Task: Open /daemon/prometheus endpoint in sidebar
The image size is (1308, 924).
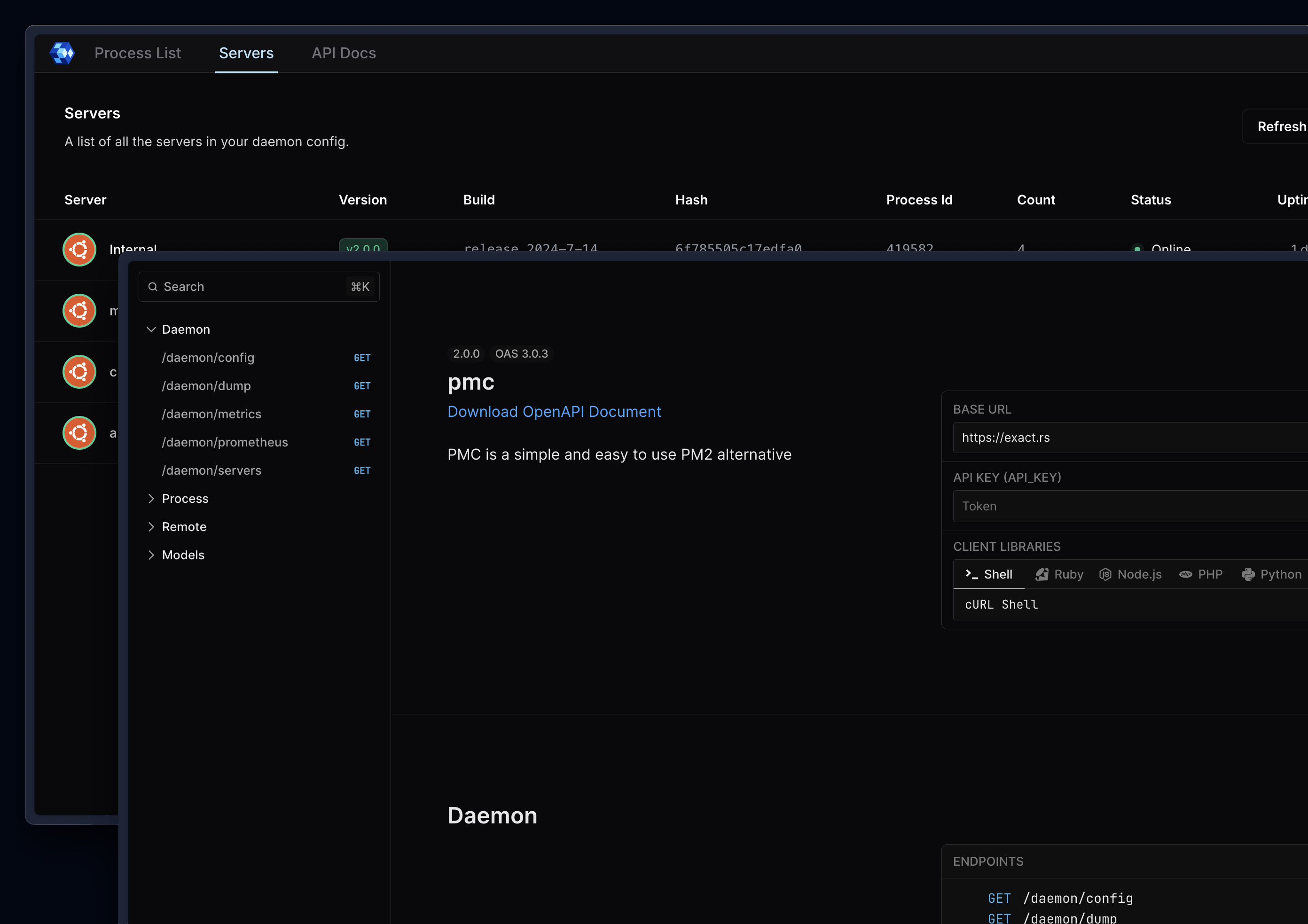Action: [x=225, y=442]
